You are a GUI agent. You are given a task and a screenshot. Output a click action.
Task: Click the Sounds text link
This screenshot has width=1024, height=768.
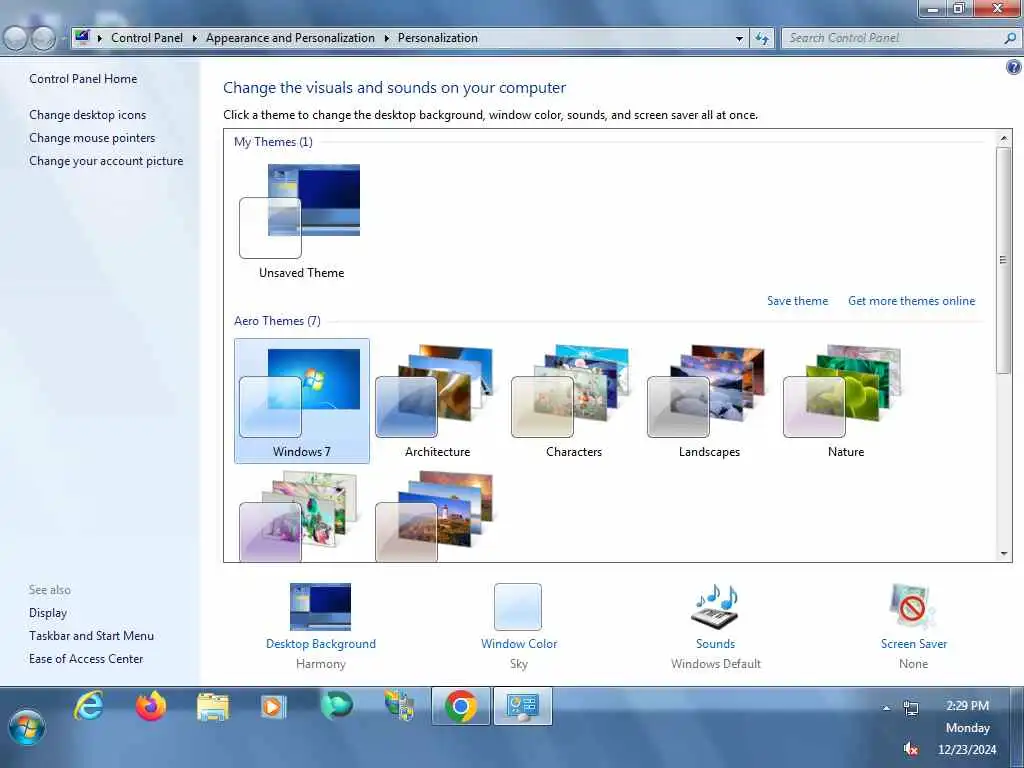pyautogui.click(x=715, y=644)
